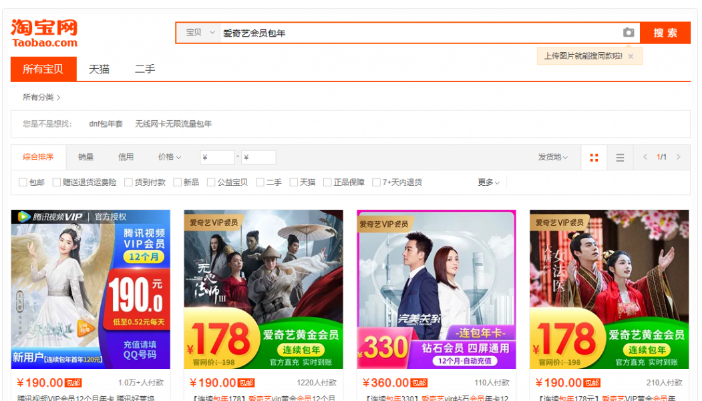This screenshot has height=401, width=702.
Task: Open the fourth product image, 178元 爱奇艺黄金会员
Action: coord(609,290)
